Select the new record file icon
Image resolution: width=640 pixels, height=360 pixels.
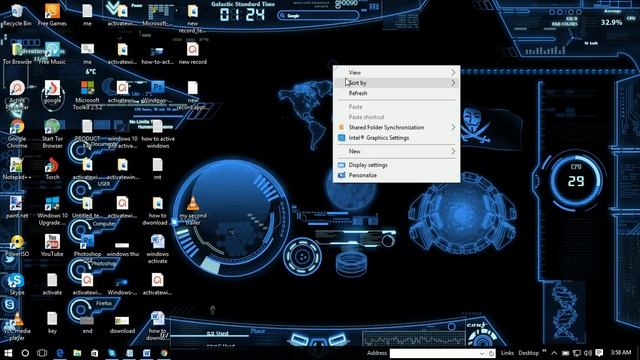coord(193,54)
